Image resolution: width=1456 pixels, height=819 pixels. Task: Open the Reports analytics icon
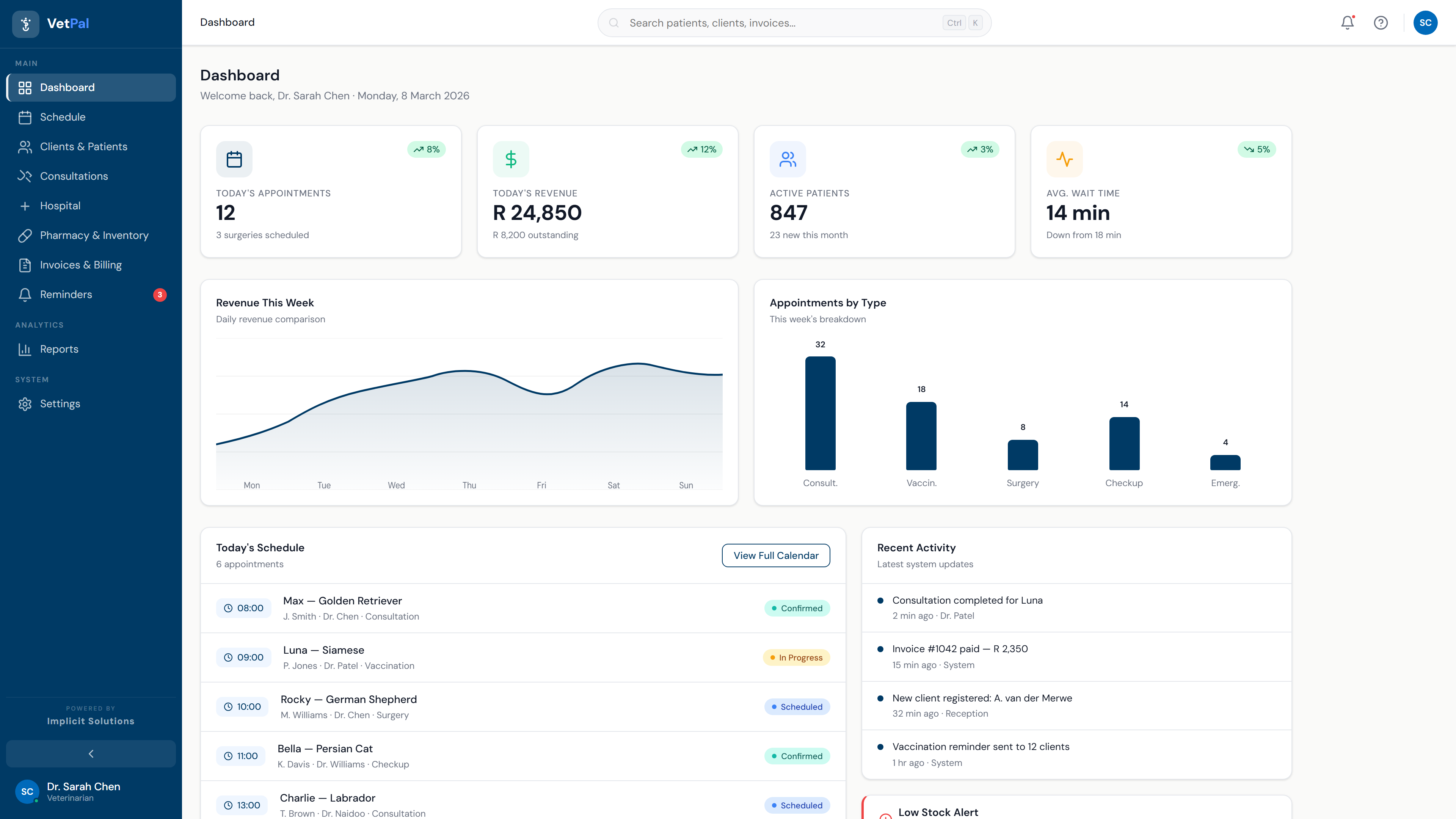coord(25,349)
